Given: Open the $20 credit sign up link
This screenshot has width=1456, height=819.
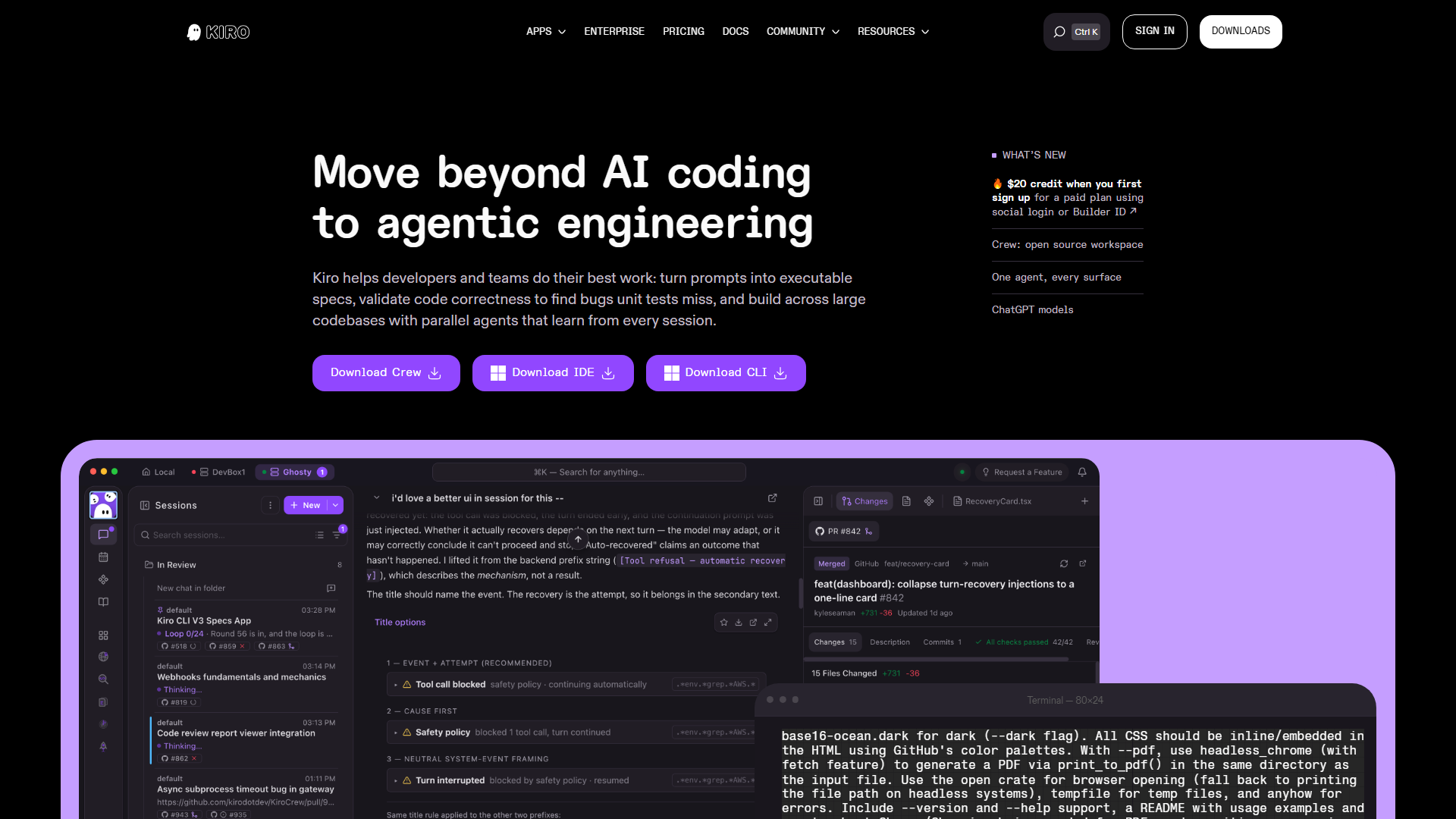Looking at the screenshot, I should point(1067,198).
